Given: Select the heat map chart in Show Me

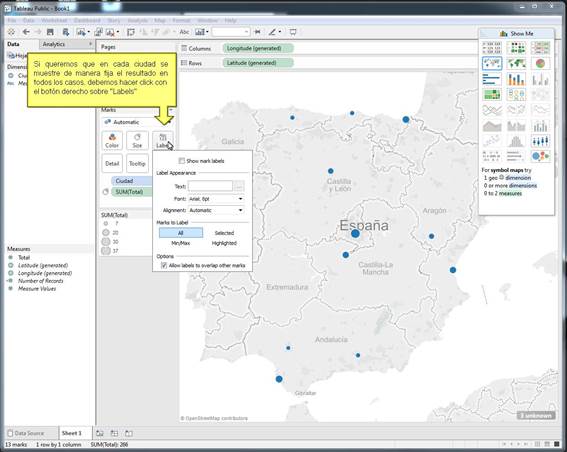Looking at the screenshot, I should coord(516,48).
